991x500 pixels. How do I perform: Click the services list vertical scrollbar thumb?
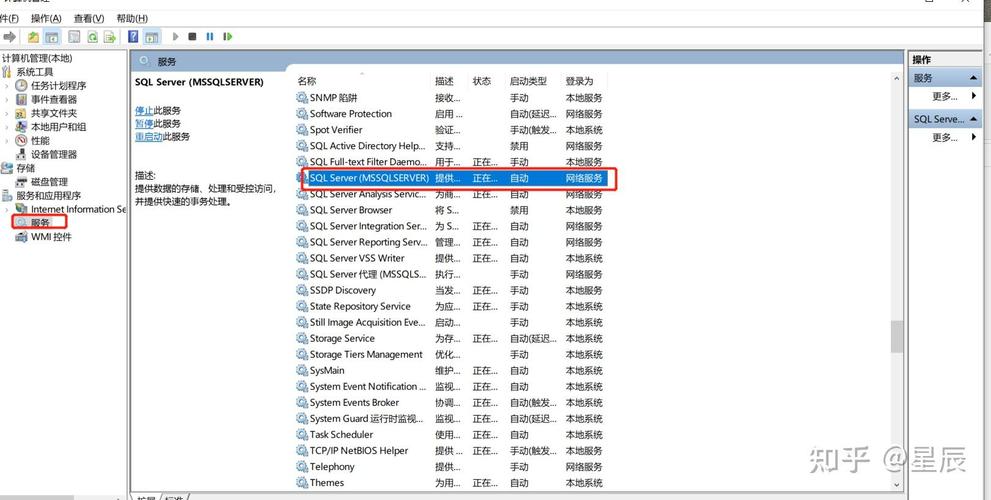(896, 337)
